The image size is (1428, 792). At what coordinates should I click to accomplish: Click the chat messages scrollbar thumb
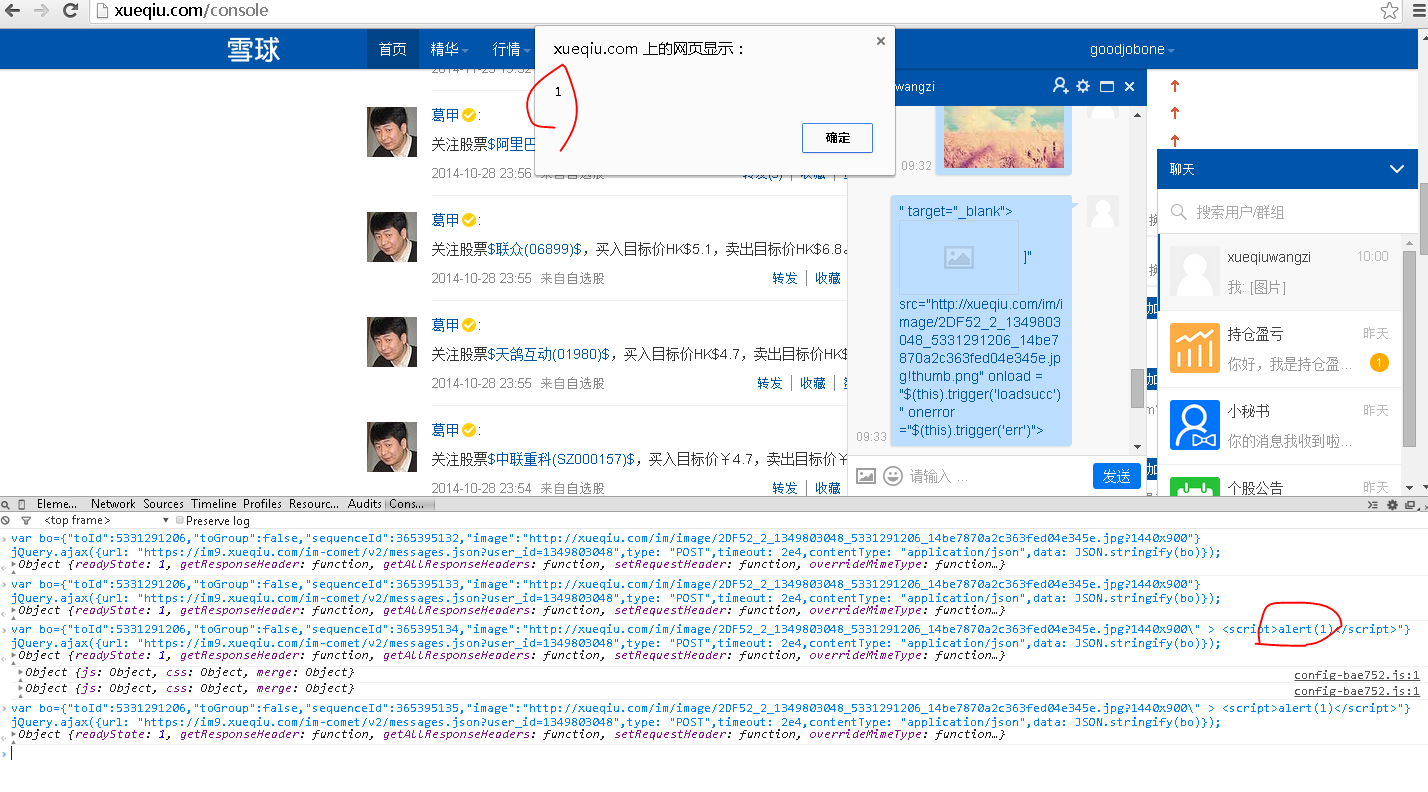coord(1138,388)
